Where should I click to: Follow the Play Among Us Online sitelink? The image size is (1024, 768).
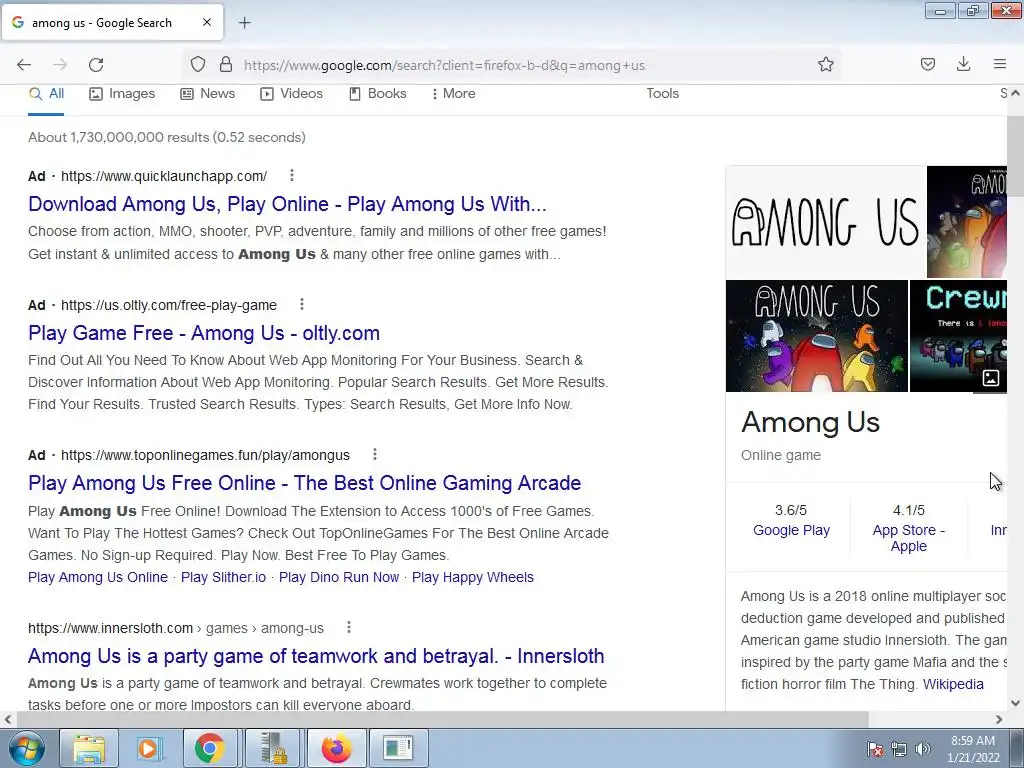click(x=98, y=577)
